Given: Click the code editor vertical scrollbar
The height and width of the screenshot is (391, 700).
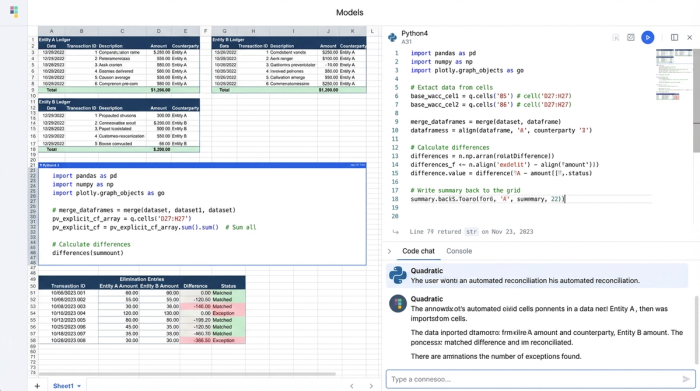Looking at the screenshot, I should [x=696, y=100].
